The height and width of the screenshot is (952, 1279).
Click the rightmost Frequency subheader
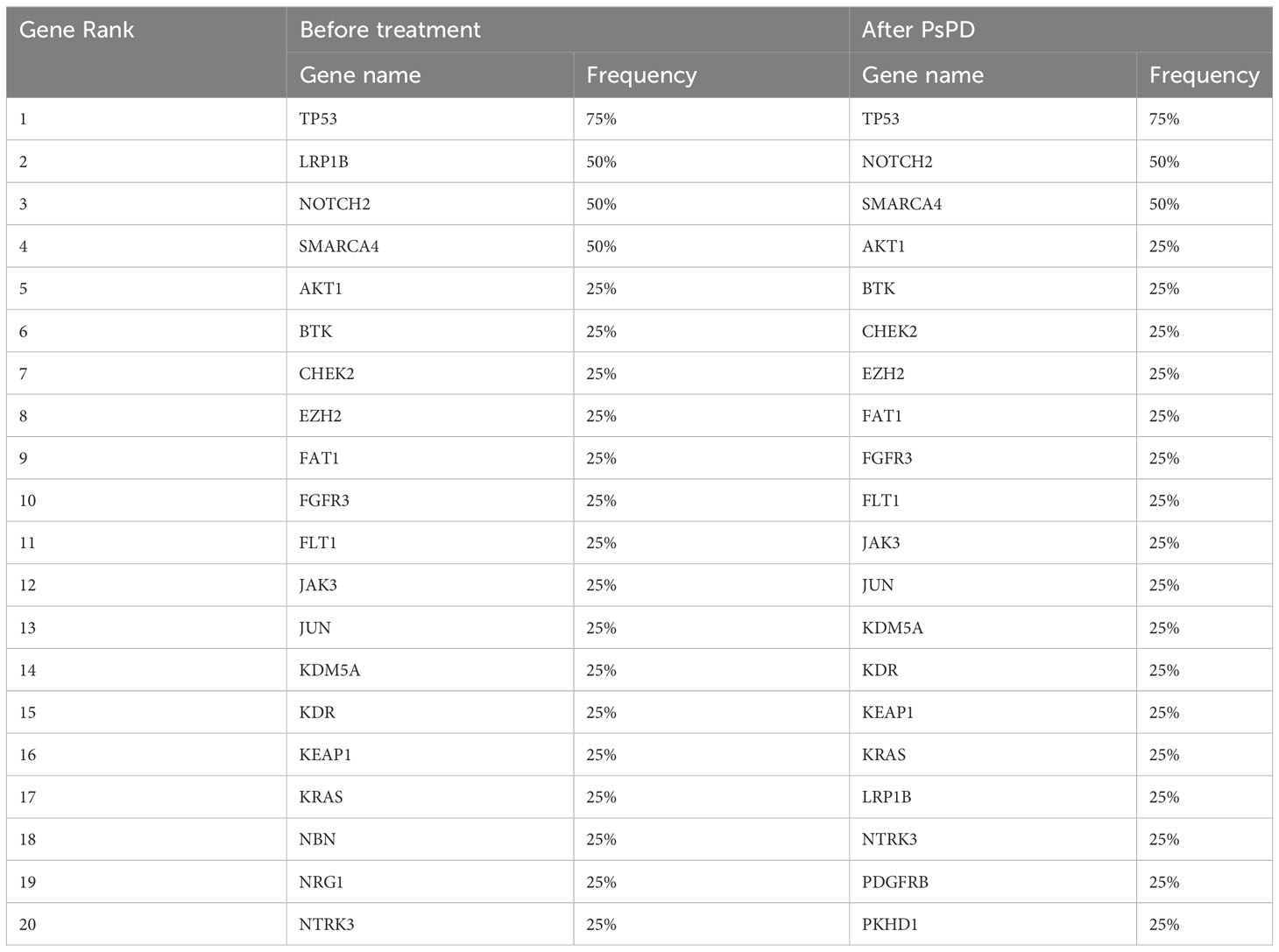click(1205, 75)
